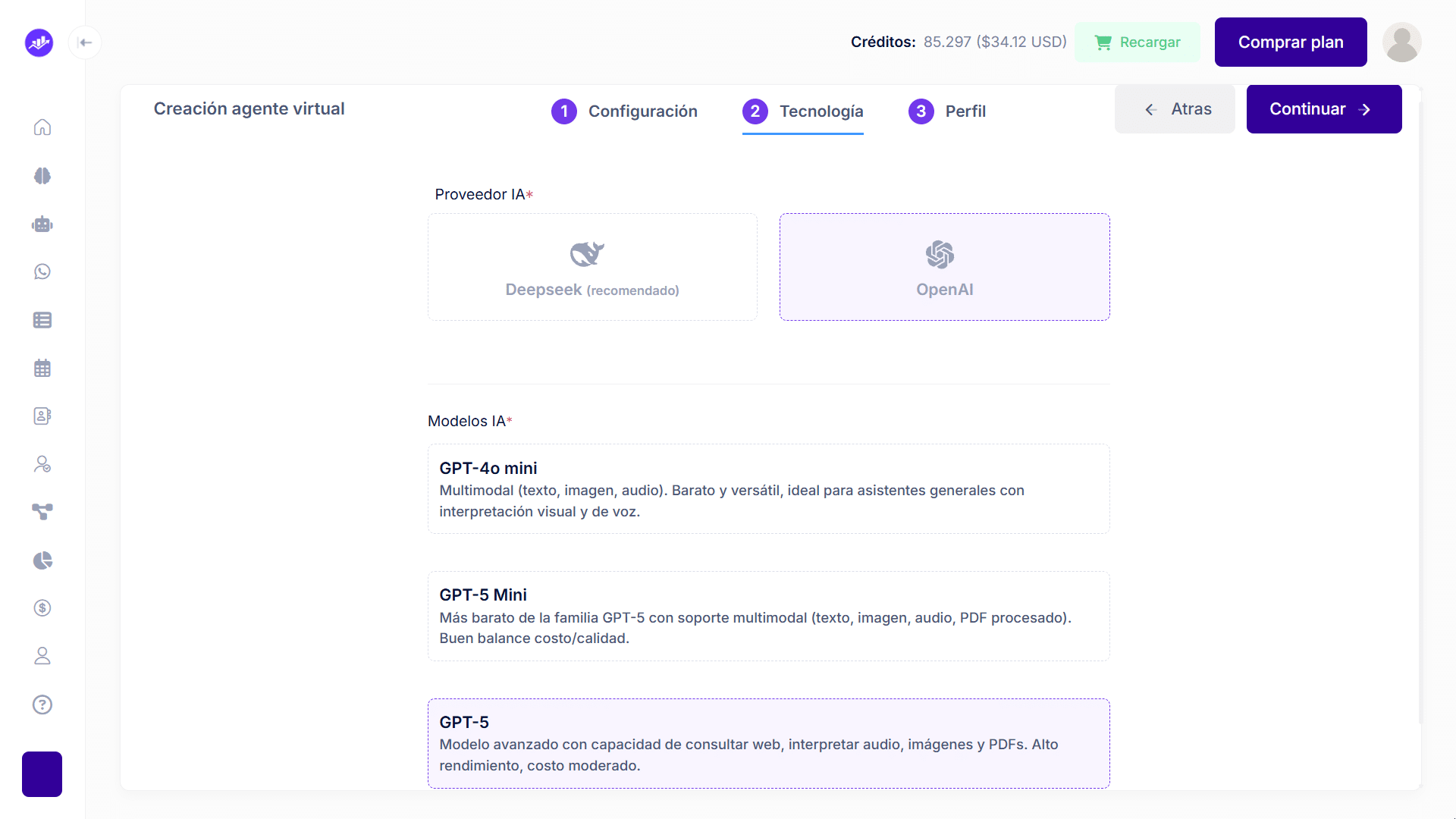Open the WhatsApp sidebar icon
1456x819 pixels.
[42, 271]
